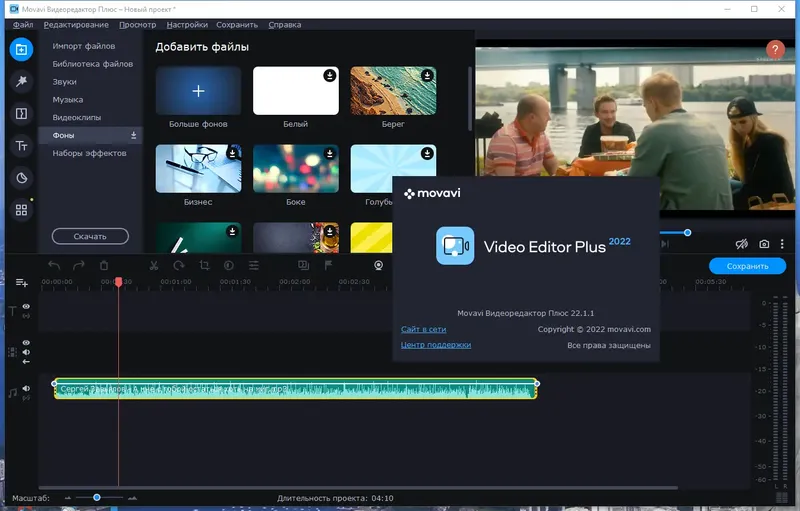Image resolution: width=800 pixels, height=511 pixels.
Task: Click arrow icon on video track
Action: 26,362
